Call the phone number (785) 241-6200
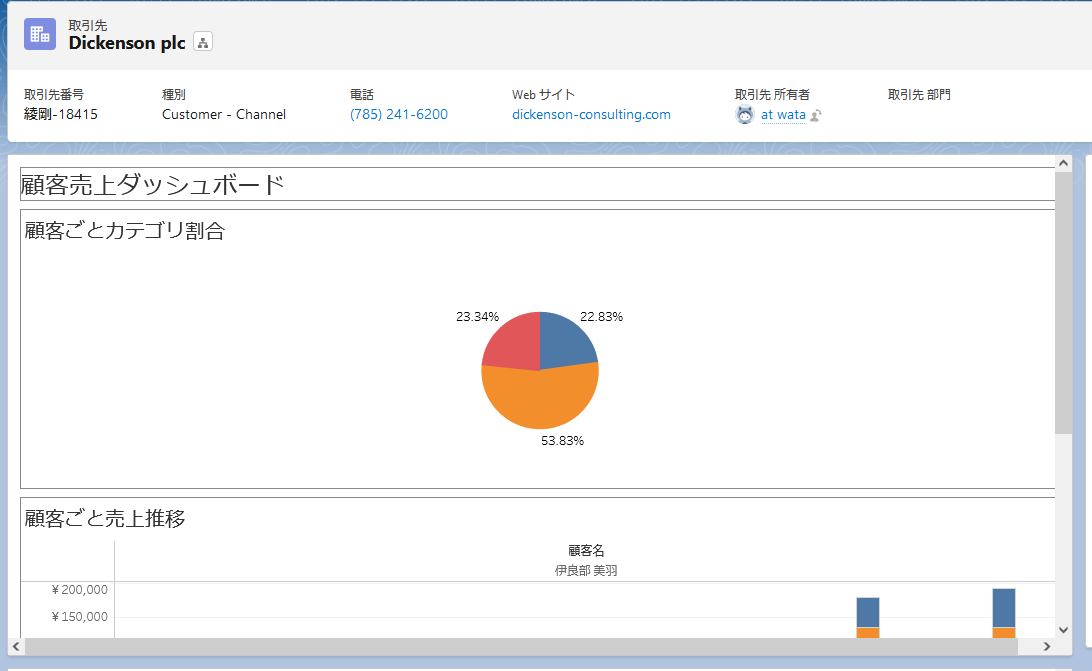 click(398, 114)
